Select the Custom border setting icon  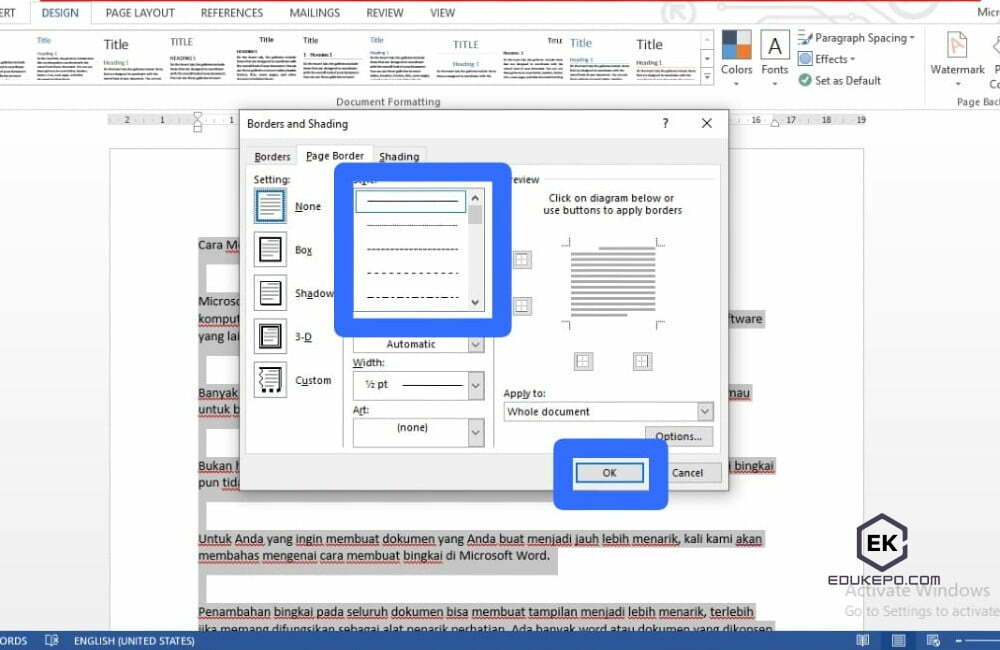[x=270, y=380]
